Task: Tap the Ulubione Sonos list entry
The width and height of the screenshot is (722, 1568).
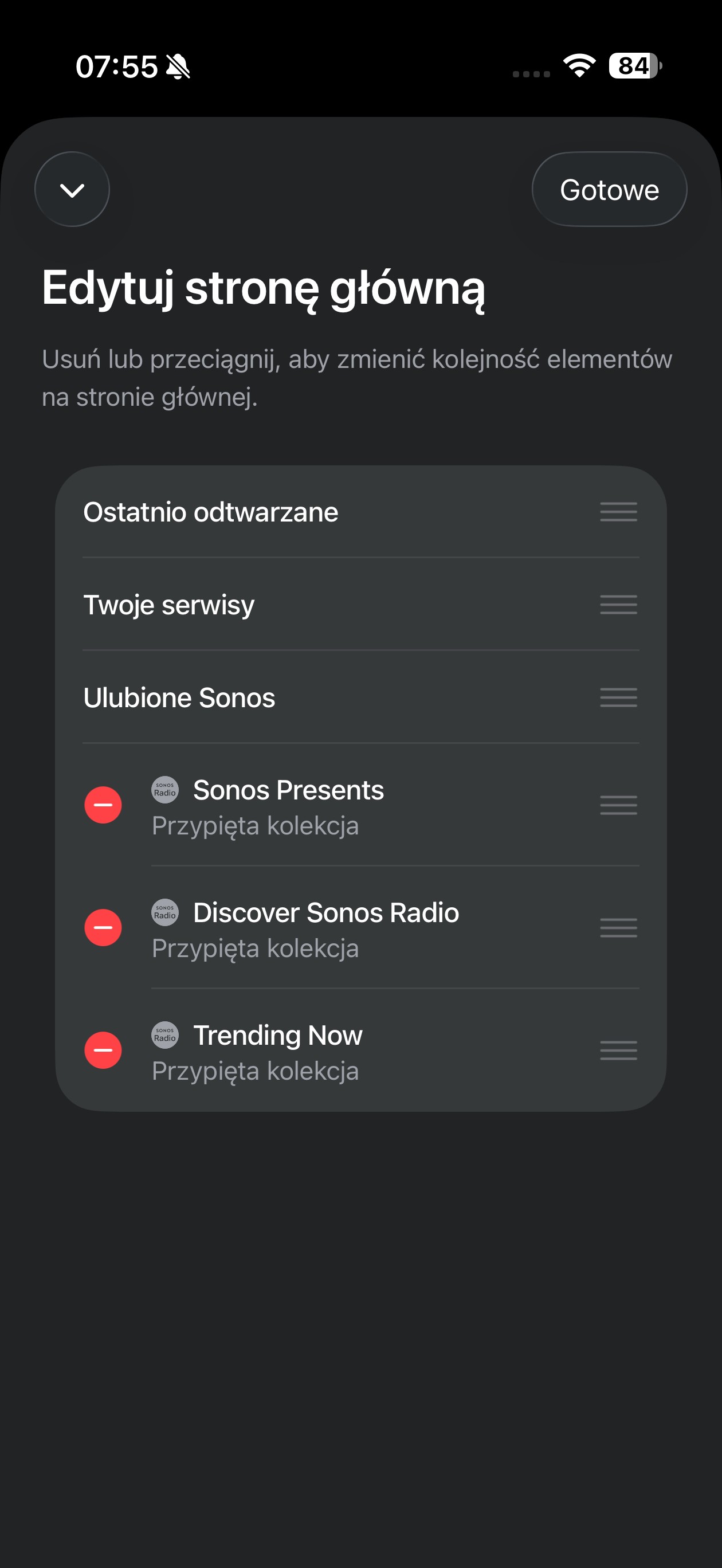Action: (179, 697)
